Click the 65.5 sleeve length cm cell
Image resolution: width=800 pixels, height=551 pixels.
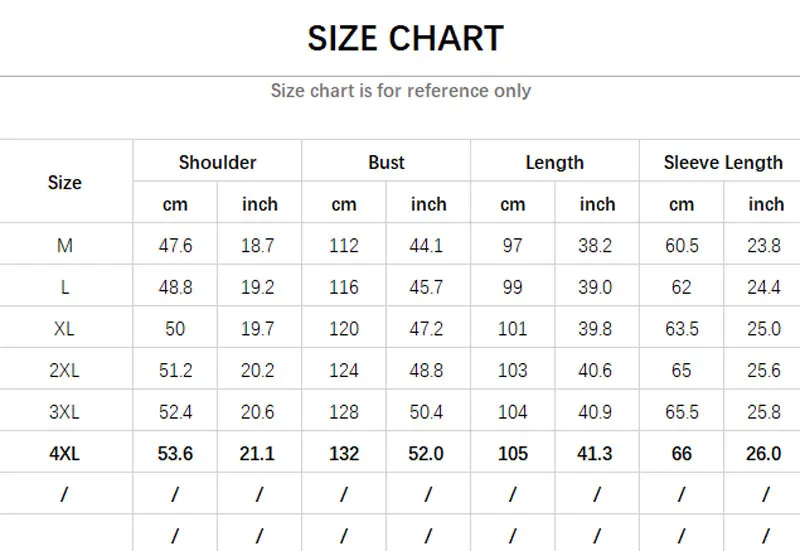pos(681,412)
